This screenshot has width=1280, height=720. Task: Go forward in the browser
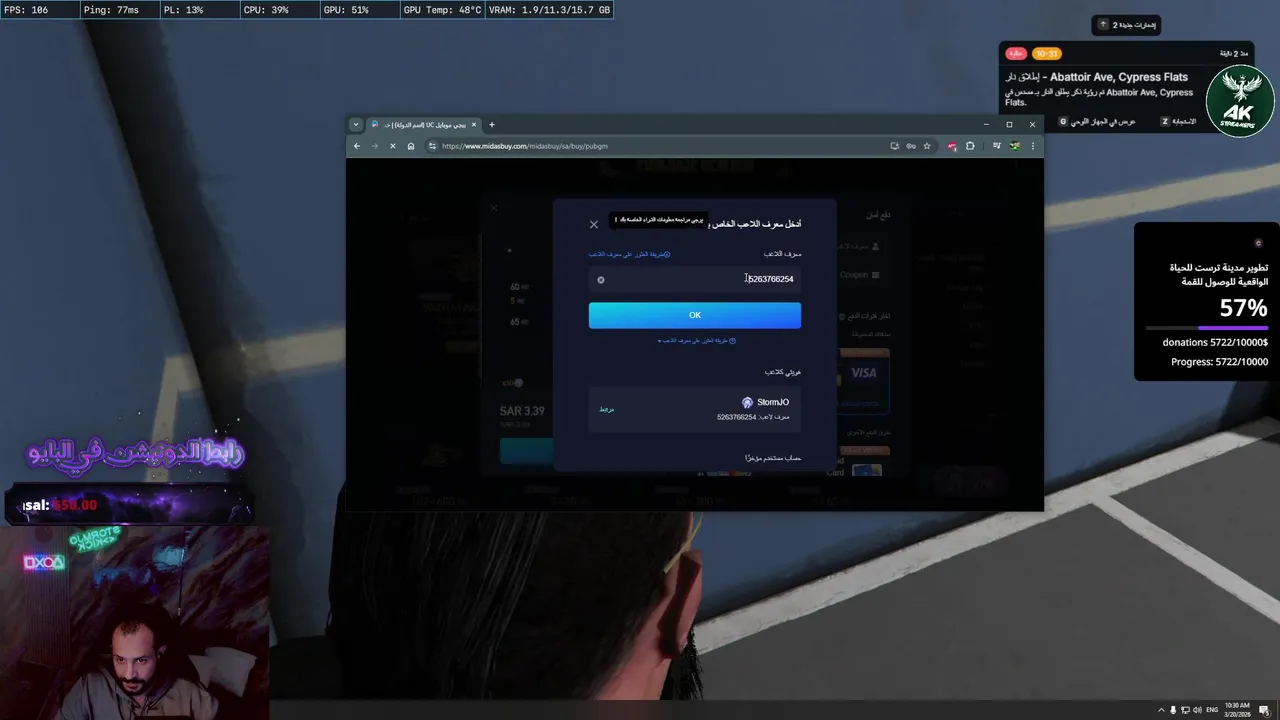pyautogui.click(x=375, y=146)
